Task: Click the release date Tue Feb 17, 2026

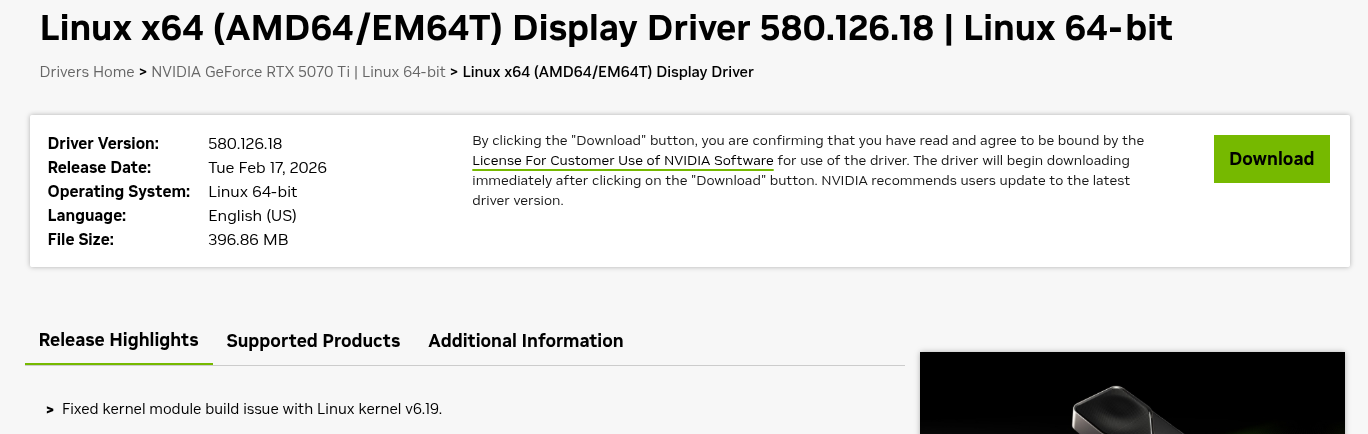Action: point(267,168)
